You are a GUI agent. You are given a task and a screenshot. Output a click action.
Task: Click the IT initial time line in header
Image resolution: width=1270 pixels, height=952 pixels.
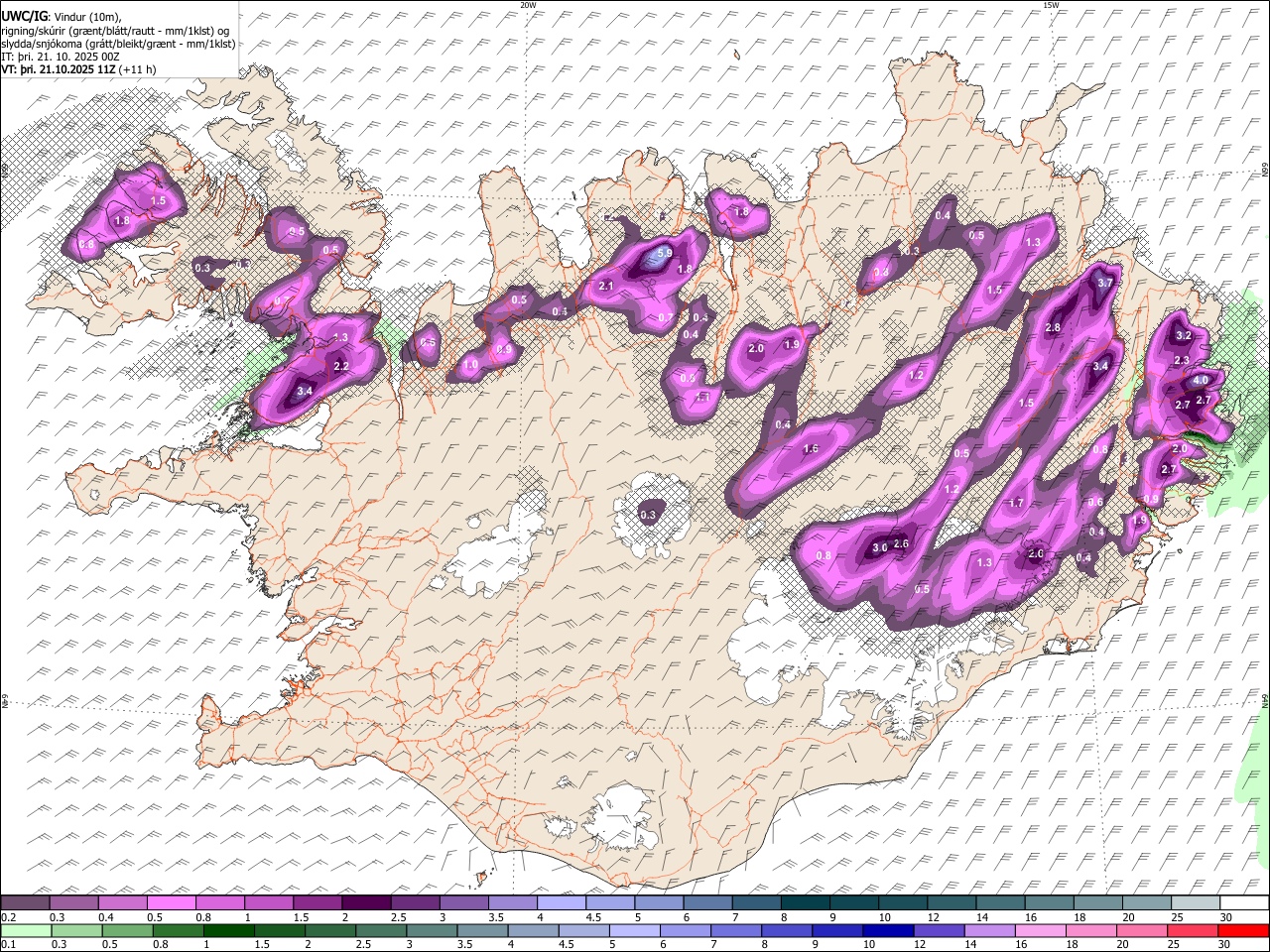[x=61, y=57]
